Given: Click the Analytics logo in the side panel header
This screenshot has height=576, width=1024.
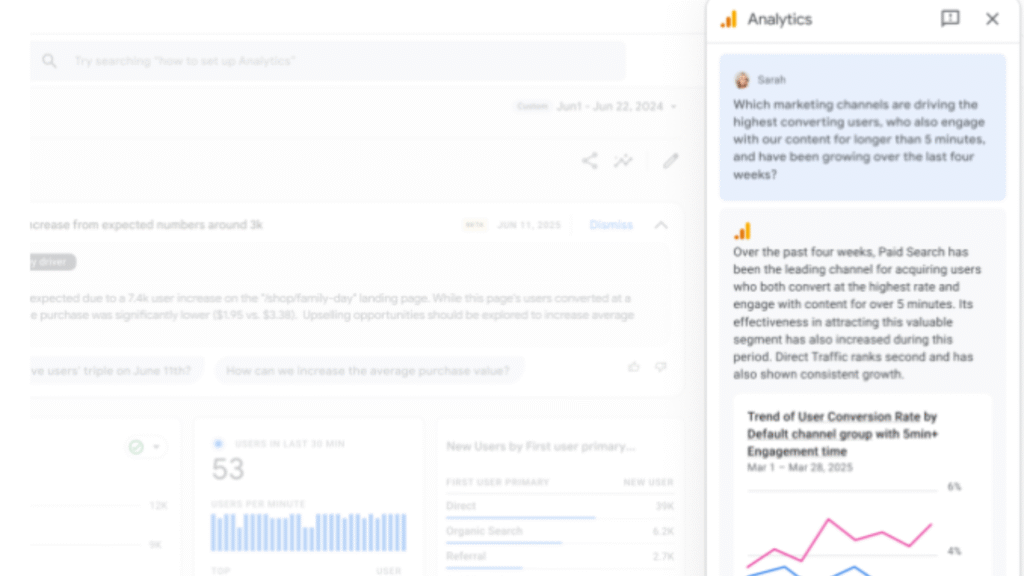Looking at the screenshot, I should coord(727,18).
